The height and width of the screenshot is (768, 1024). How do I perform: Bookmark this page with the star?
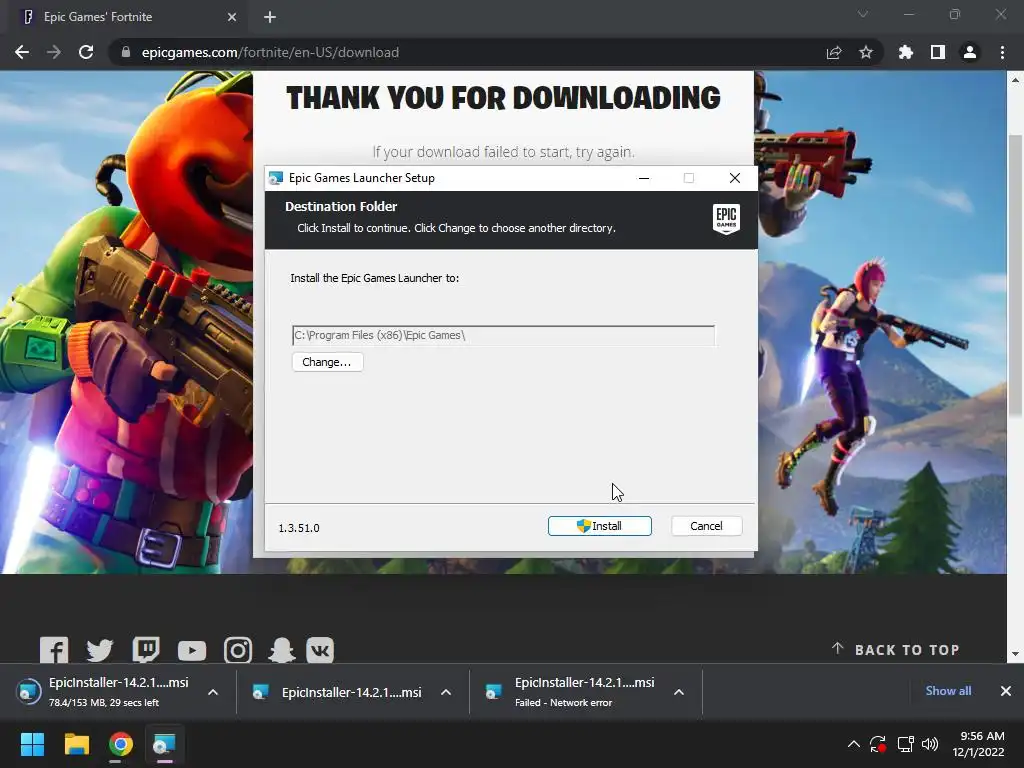point(866,52)
